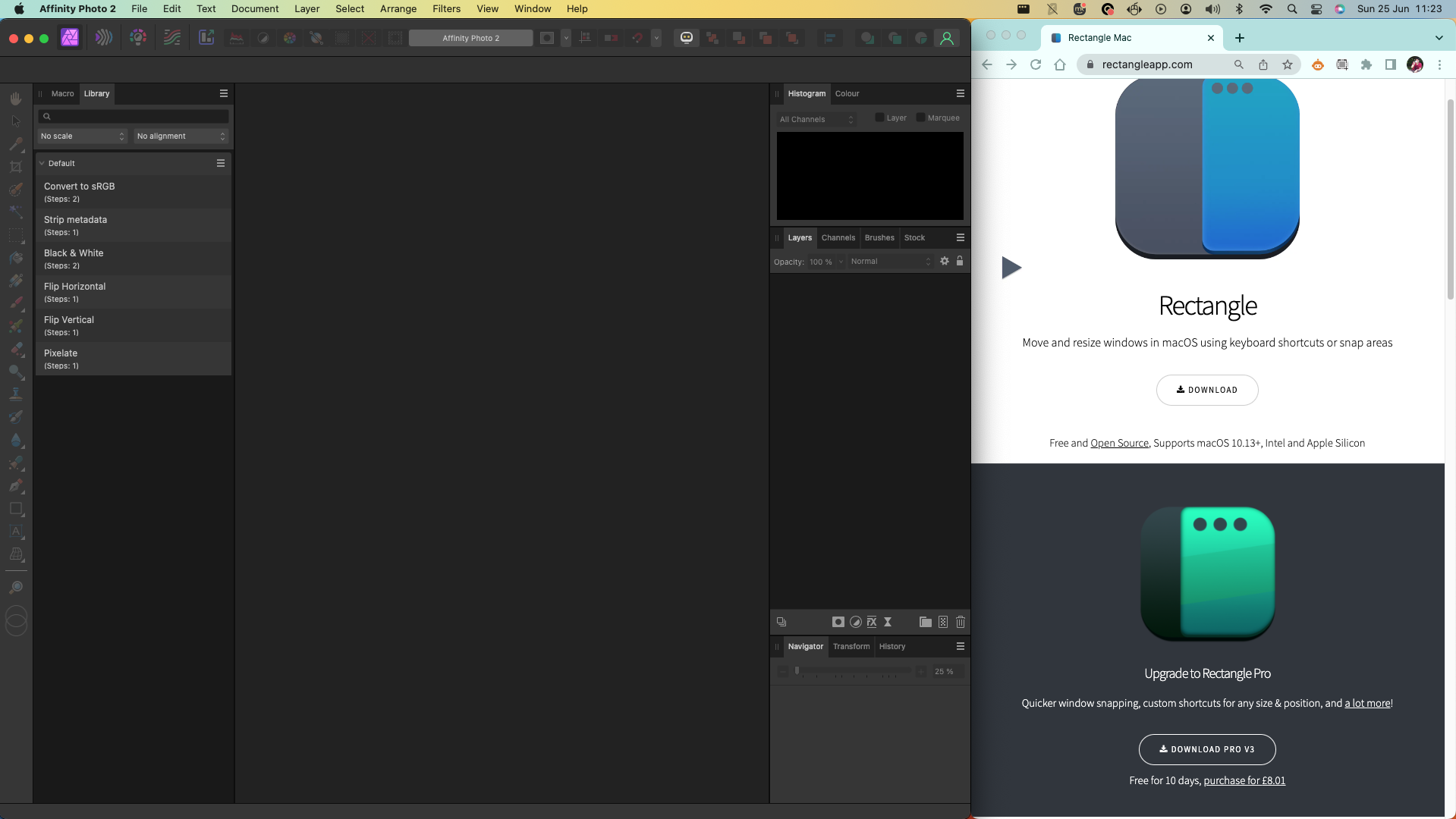Click the Navigator zoom in plus button
This screenshot has height=819, width=1456.
[920, 672]
